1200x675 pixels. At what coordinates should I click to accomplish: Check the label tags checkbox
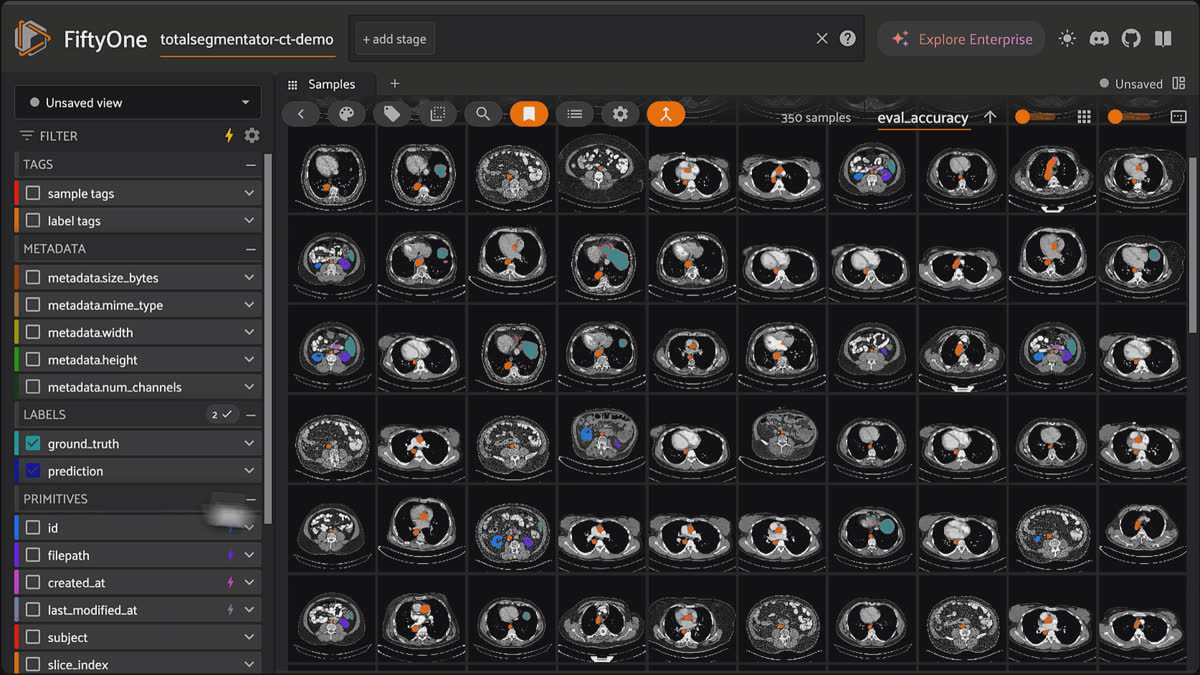pyautogui.click(x=33, y=221)
